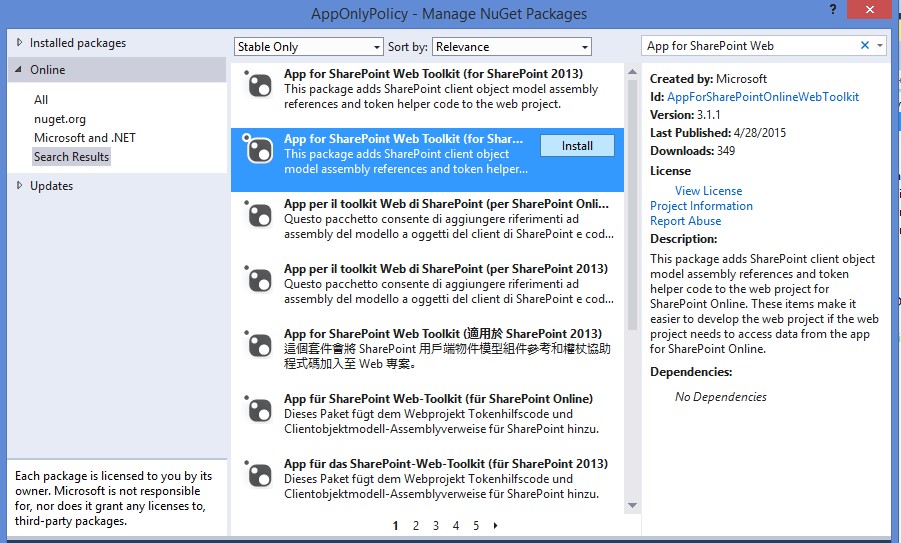Screen dimensions: 901x543
Task: Click into the App for SharePoint Web search field
Action: click(750, 45)
